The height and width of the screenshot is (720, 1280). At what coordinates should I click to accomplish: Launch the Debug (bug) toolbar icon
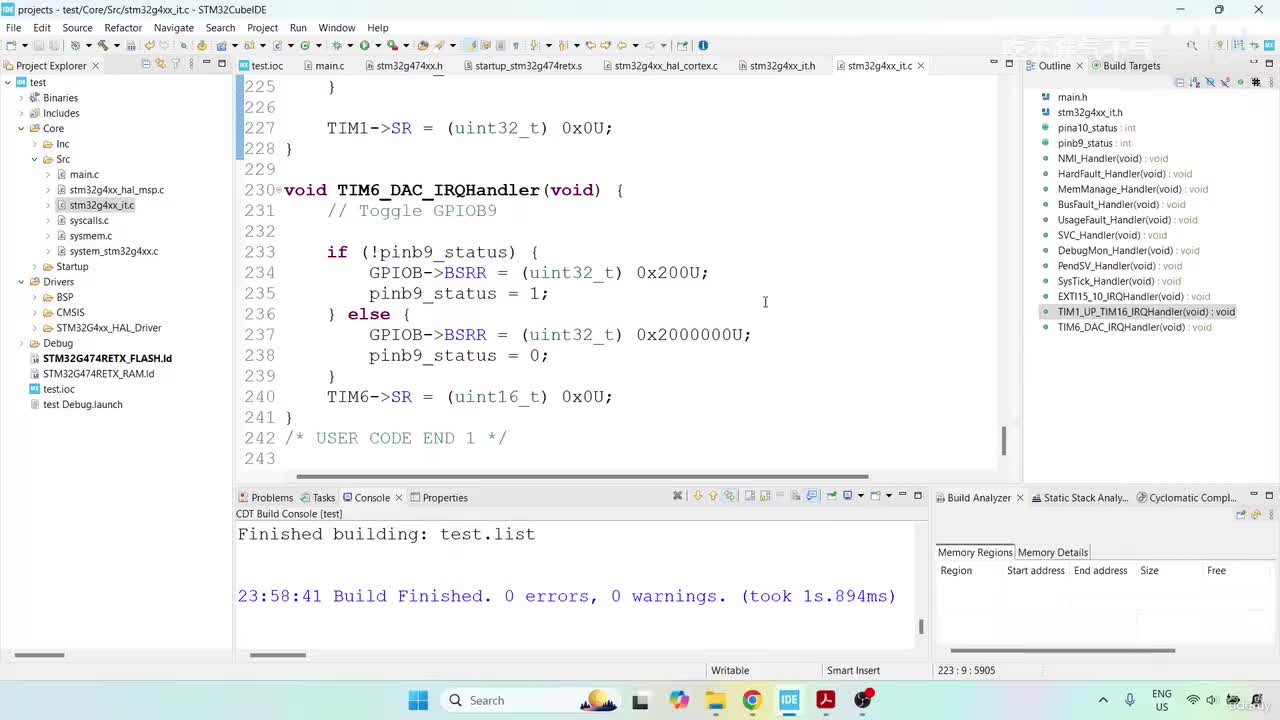pyautogui.click(x=337, y=45)
